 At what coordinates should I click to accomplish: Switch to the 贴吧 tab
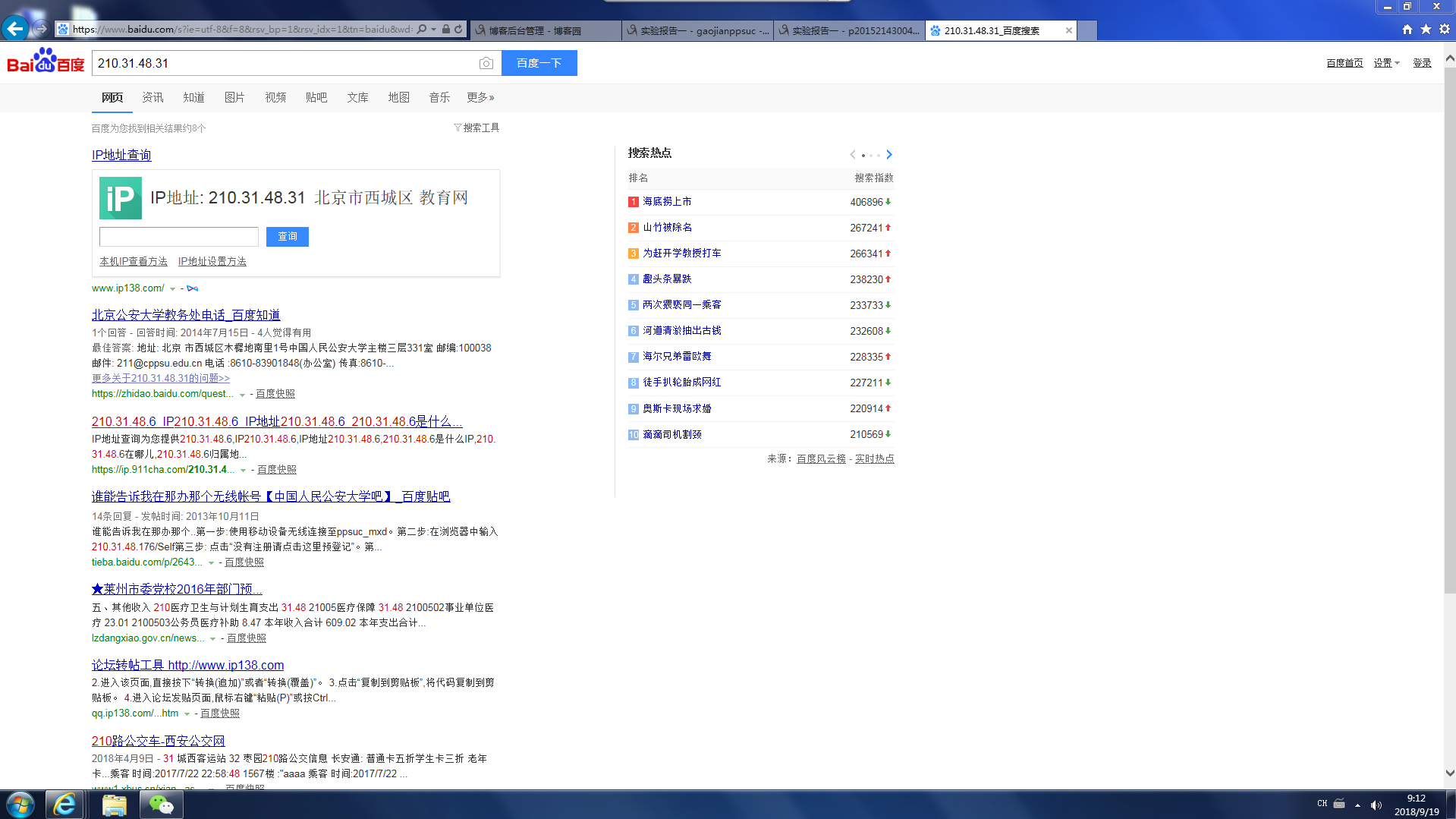tap(316, 97)
